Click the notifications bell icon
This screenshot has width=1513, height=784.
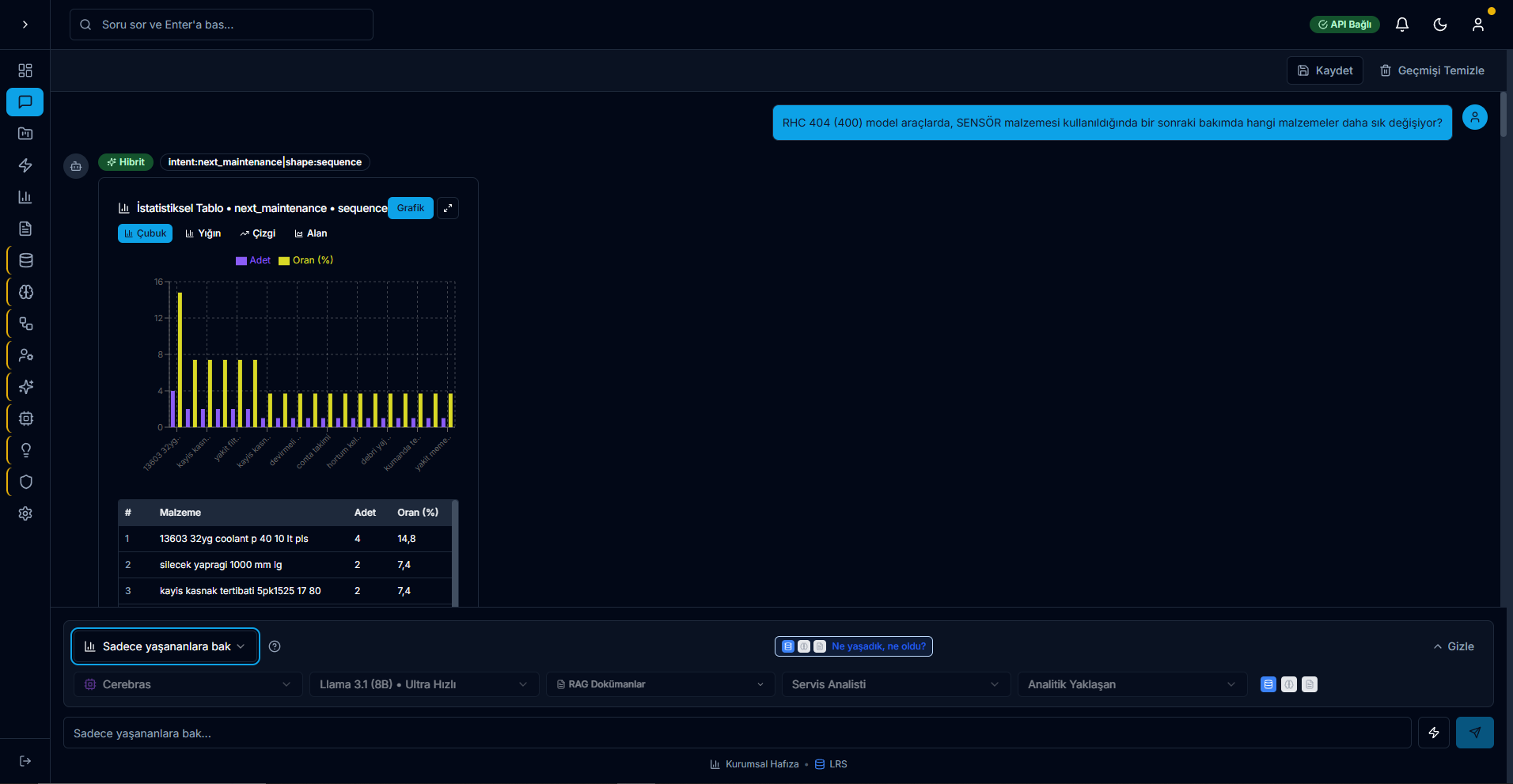pos(1401,25)
